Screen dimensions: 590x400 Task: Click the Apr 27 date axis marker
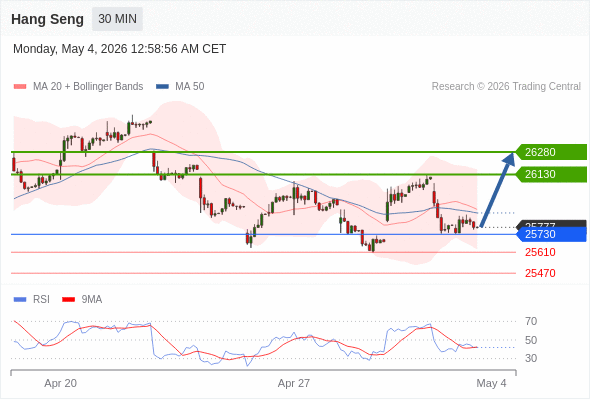point(293,383)
